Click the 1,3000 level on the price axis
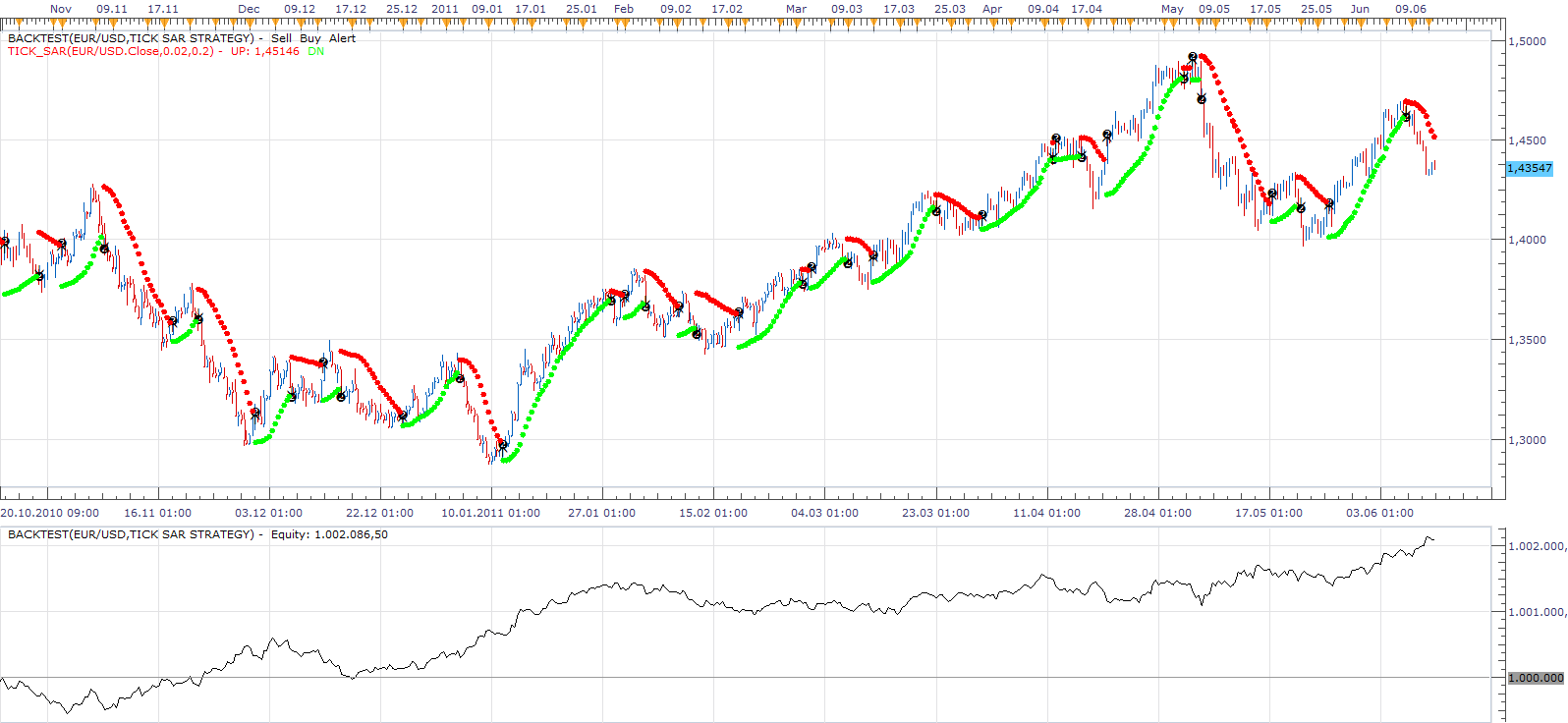Screen dimensions: 1568x723 point(1527,440)
